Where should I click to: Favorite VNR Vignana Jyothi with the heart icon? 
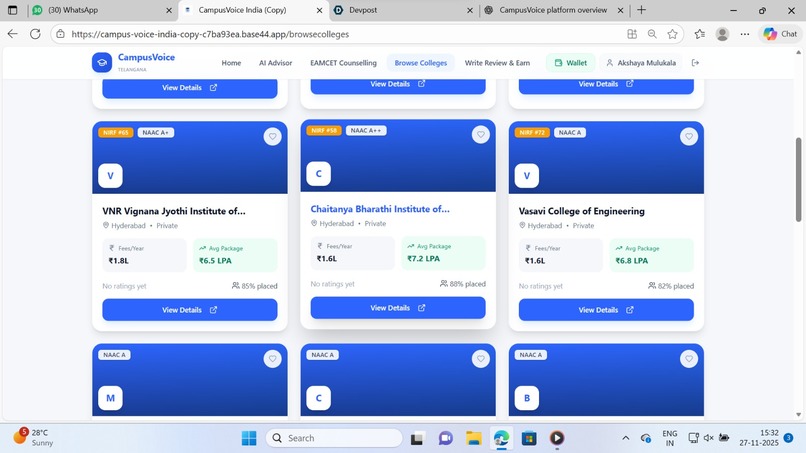(272, 137)
